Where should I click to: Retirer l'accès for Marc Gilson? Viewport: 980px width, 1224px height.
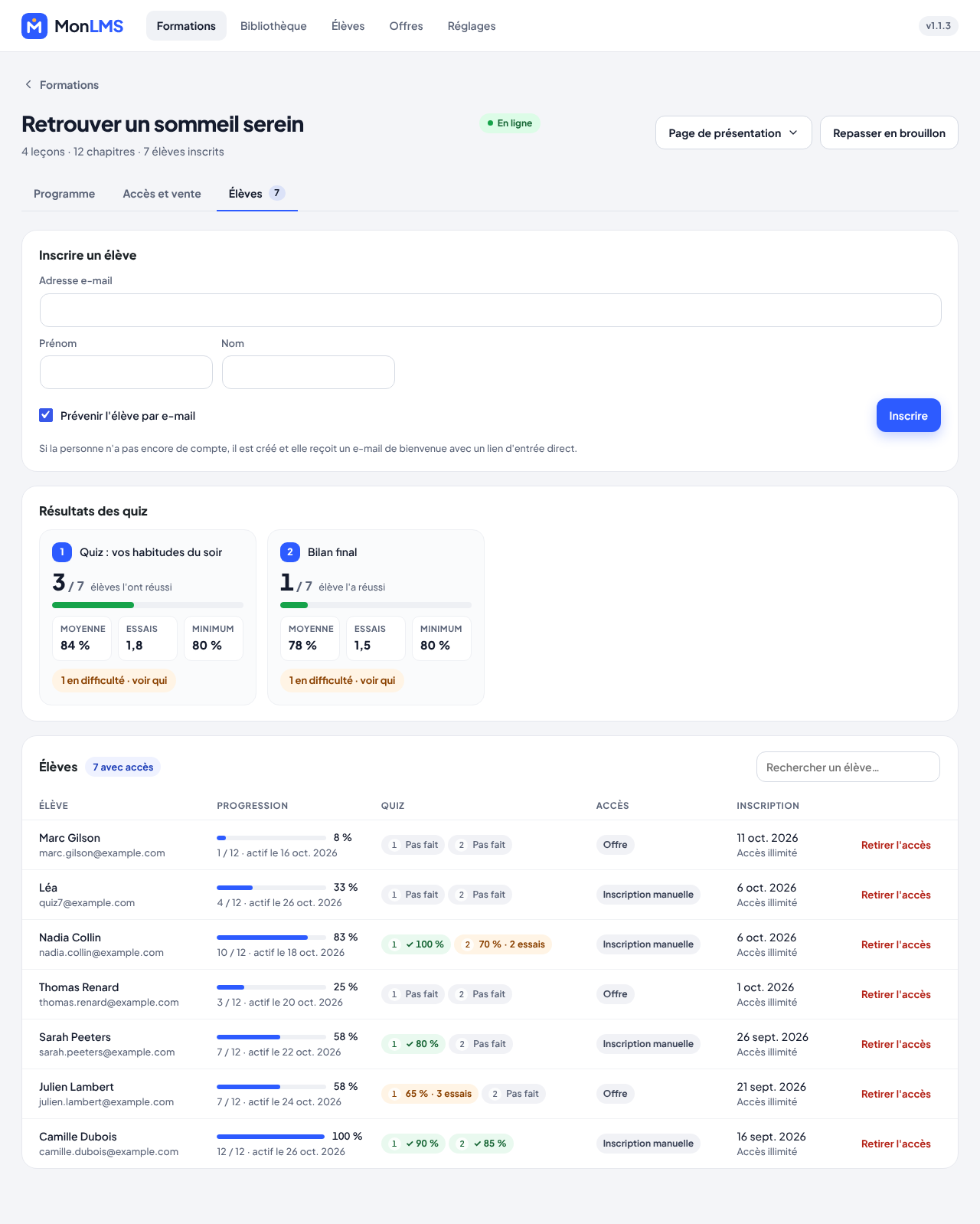(896, 845)
